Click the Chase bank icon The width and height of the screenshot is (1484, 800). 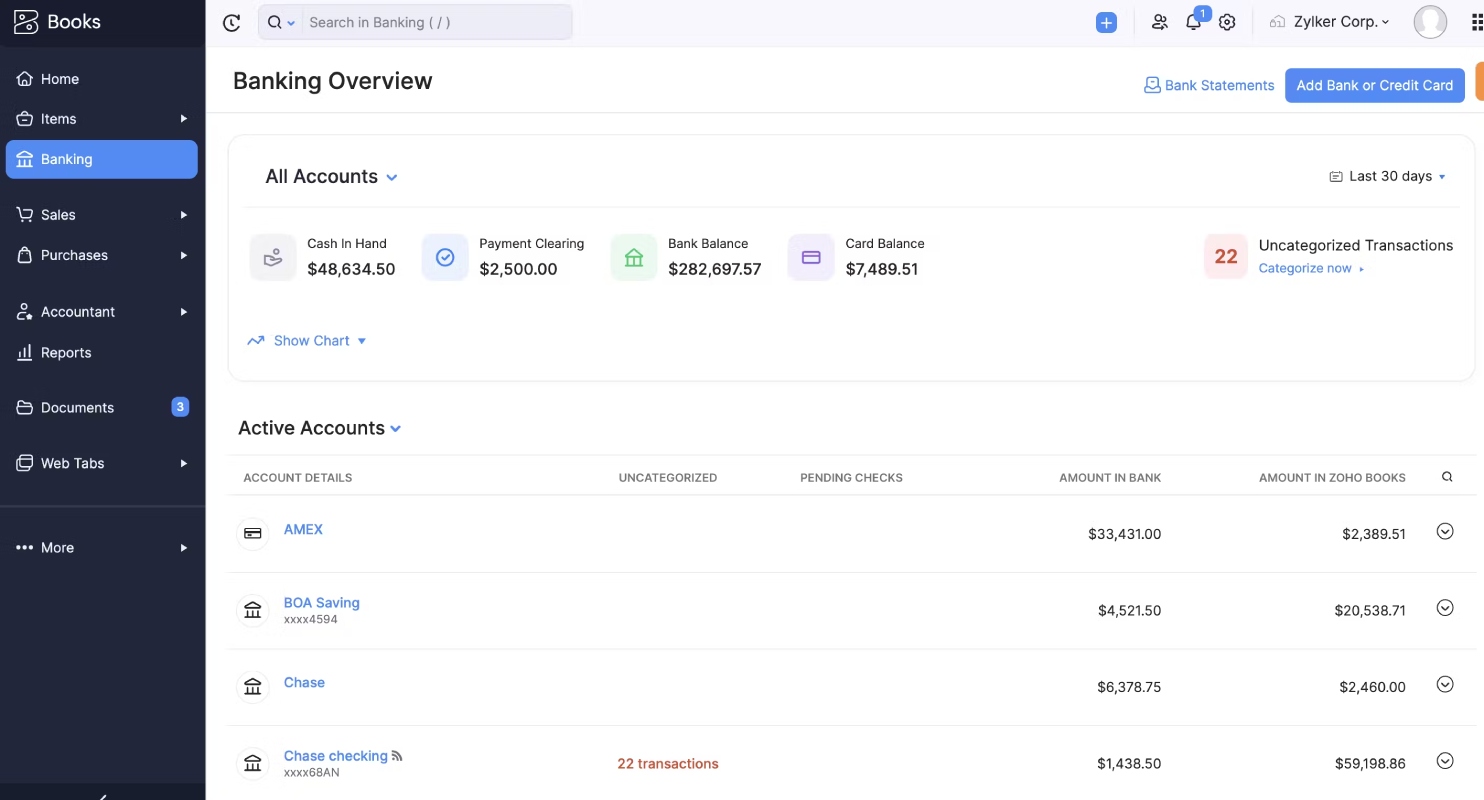click(253, 687)
